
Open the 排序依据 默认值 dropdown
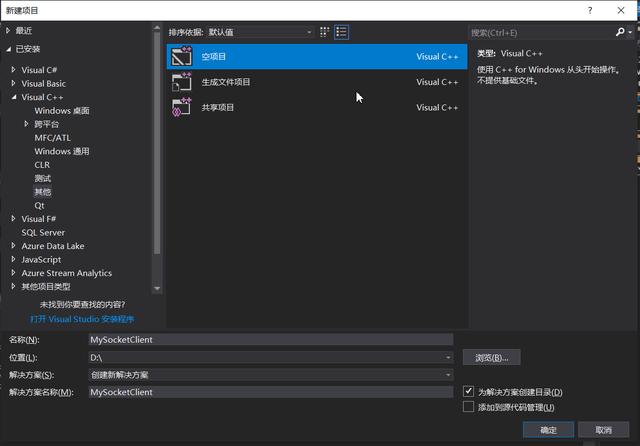[260, 32]
